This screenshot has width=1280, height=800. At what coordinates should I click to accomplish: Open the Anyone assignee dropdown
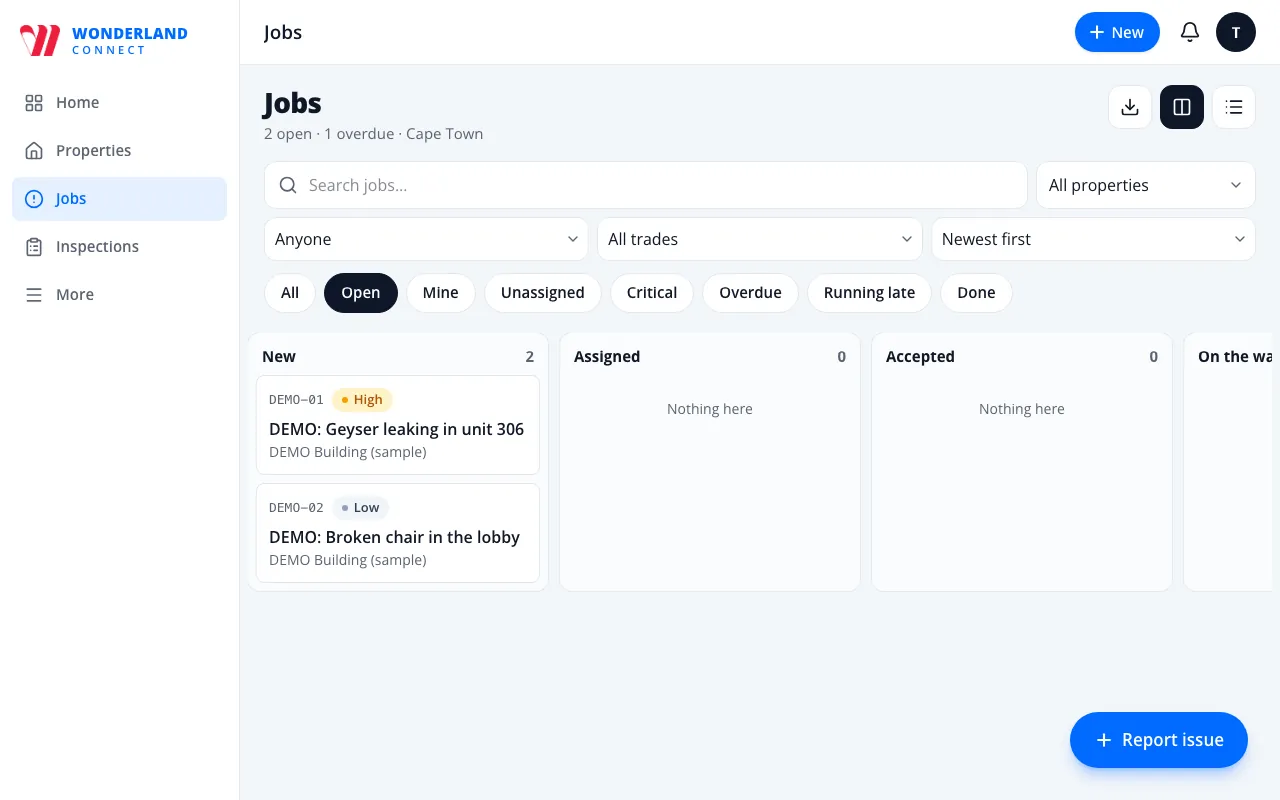426,239
